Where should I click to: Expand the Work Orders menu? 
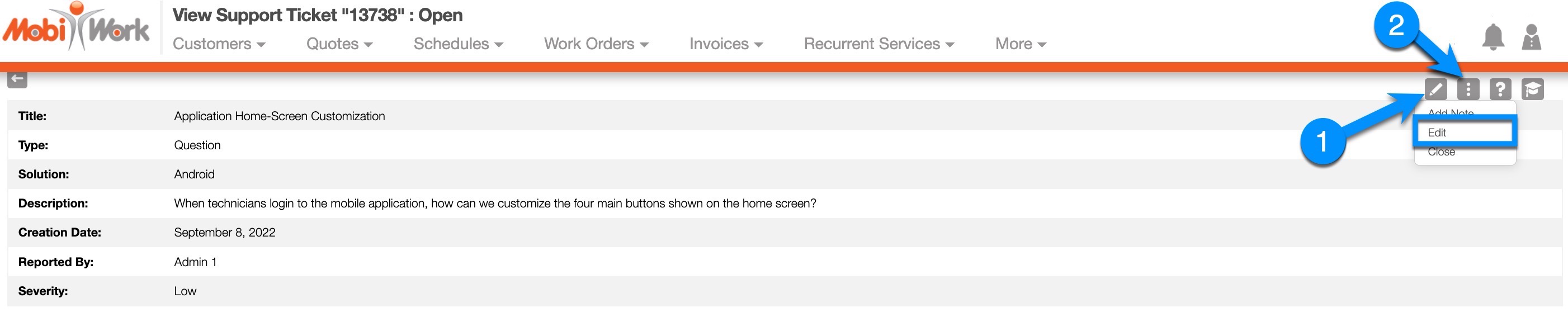(596, 44)
